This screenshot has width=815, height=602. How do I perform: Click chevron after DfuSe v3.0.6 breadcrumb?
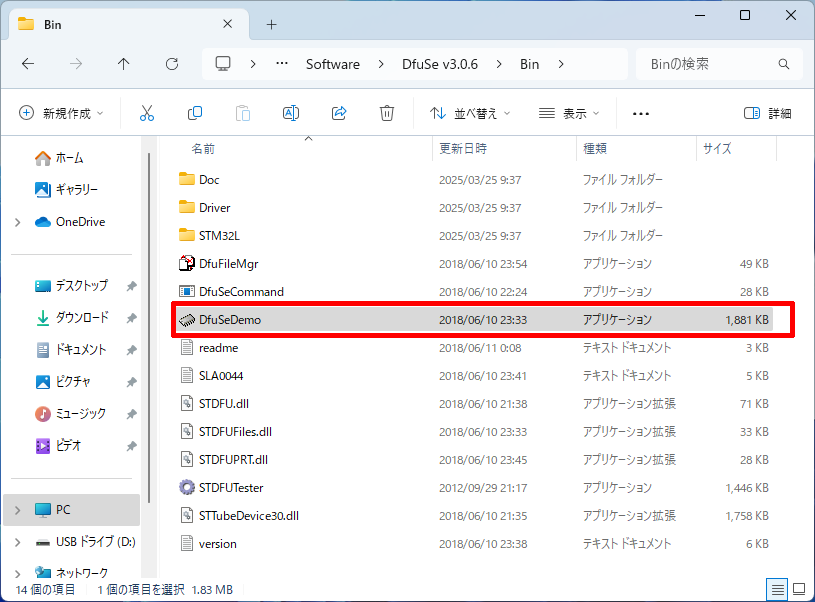499,64
